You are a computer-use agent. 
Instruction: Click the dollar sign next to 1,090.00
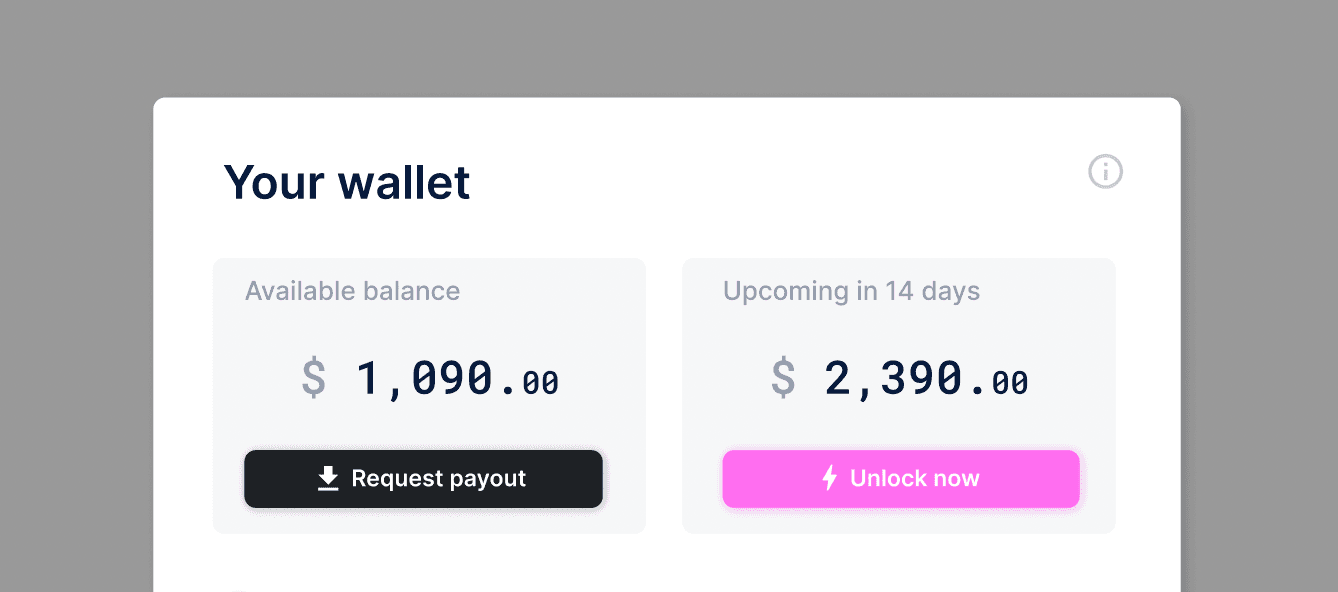314,379
